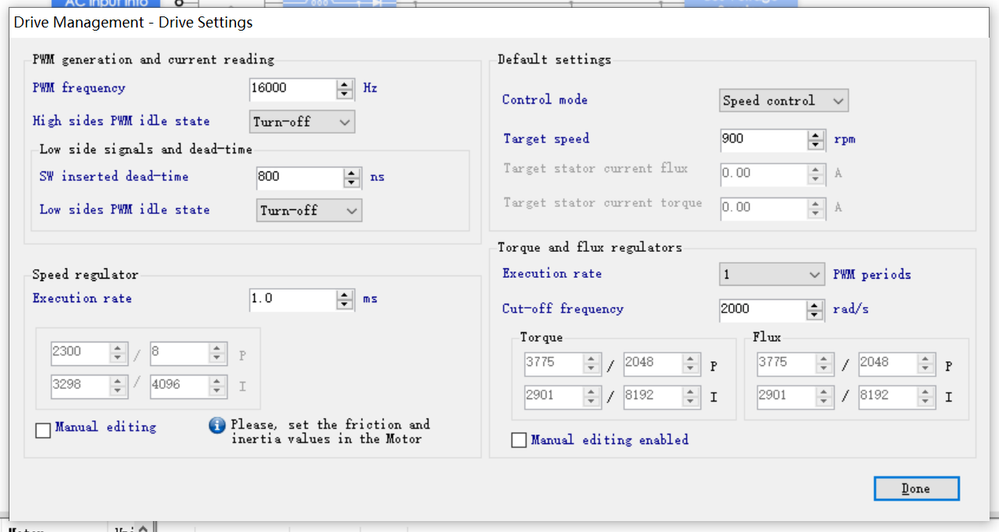This screenshot has height=532, width=999.
Task: Increase Target speed with up spinner arrow
Action: [816, 135]
